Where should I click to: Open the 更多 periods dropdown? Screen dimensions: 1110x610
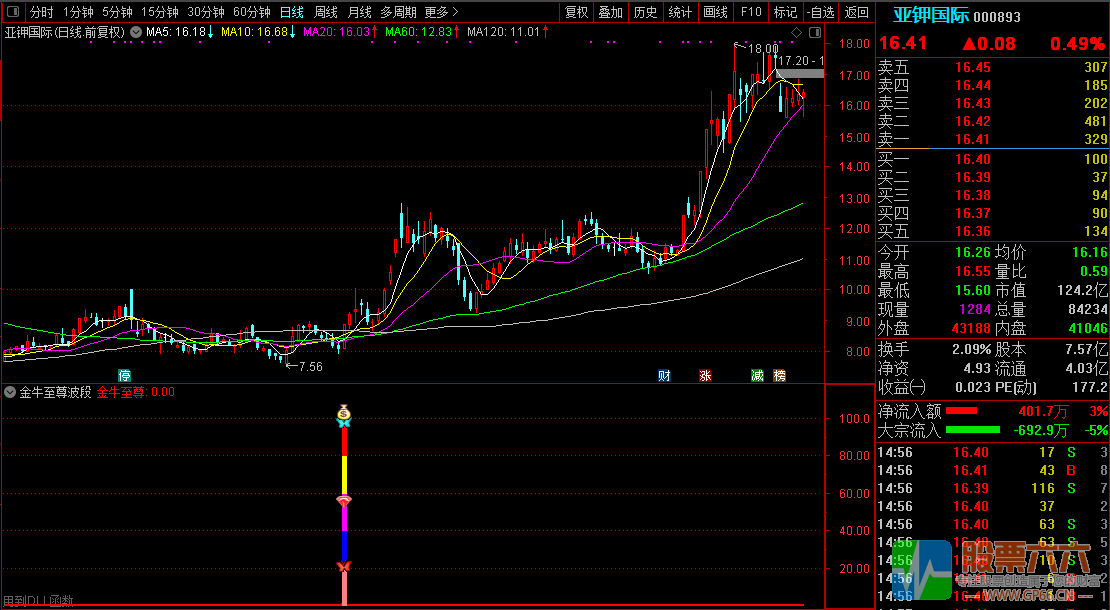tap(441, 12)
